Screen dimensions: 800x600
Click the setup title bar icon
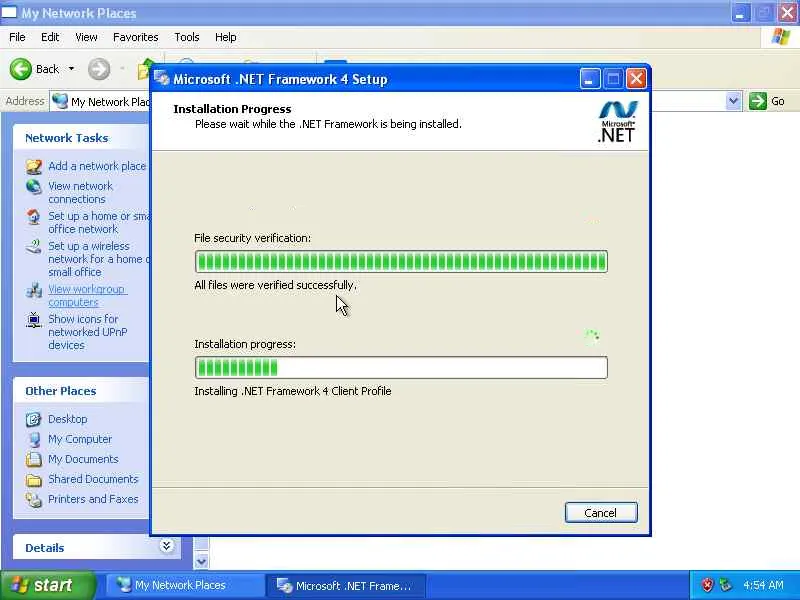click(162, 79)
